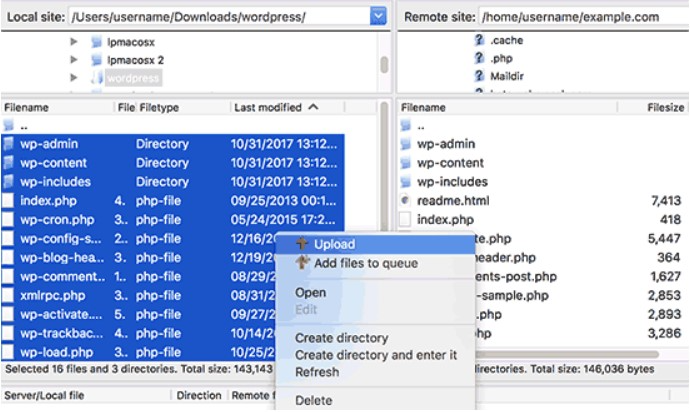Click Add files to queue icon
Viewport: 690px width, 412px height.
[302, 262]
